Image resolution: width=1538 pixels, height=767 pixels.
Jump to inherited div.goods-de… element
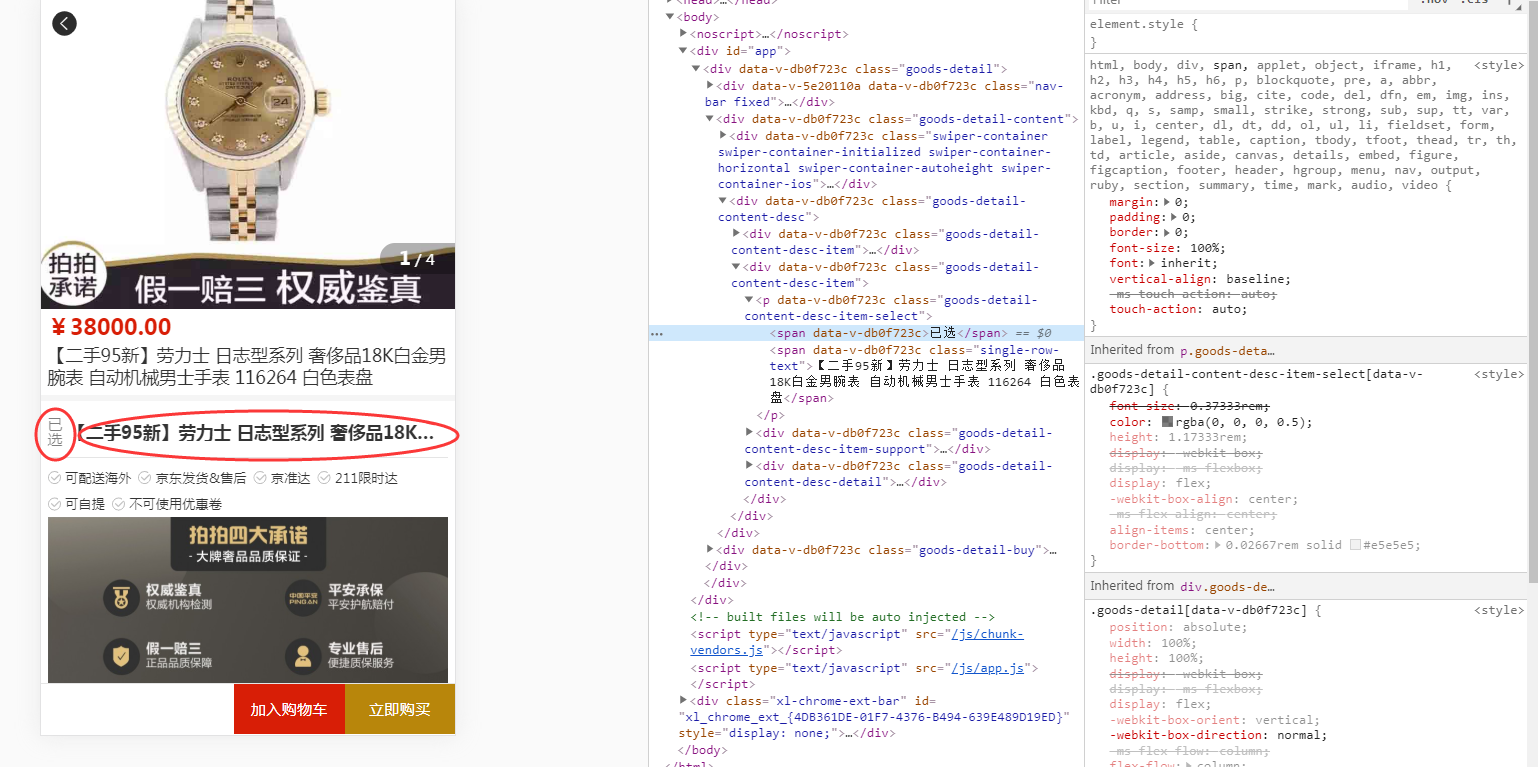(x=1227, y=587)
